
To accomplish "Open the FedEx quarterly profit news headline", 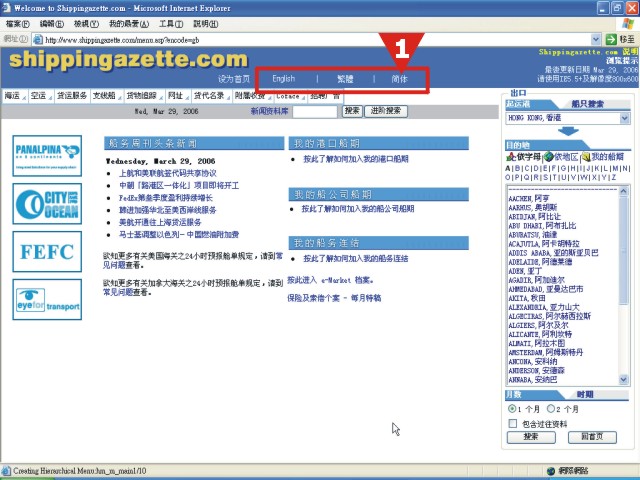I will click(165, 198).
